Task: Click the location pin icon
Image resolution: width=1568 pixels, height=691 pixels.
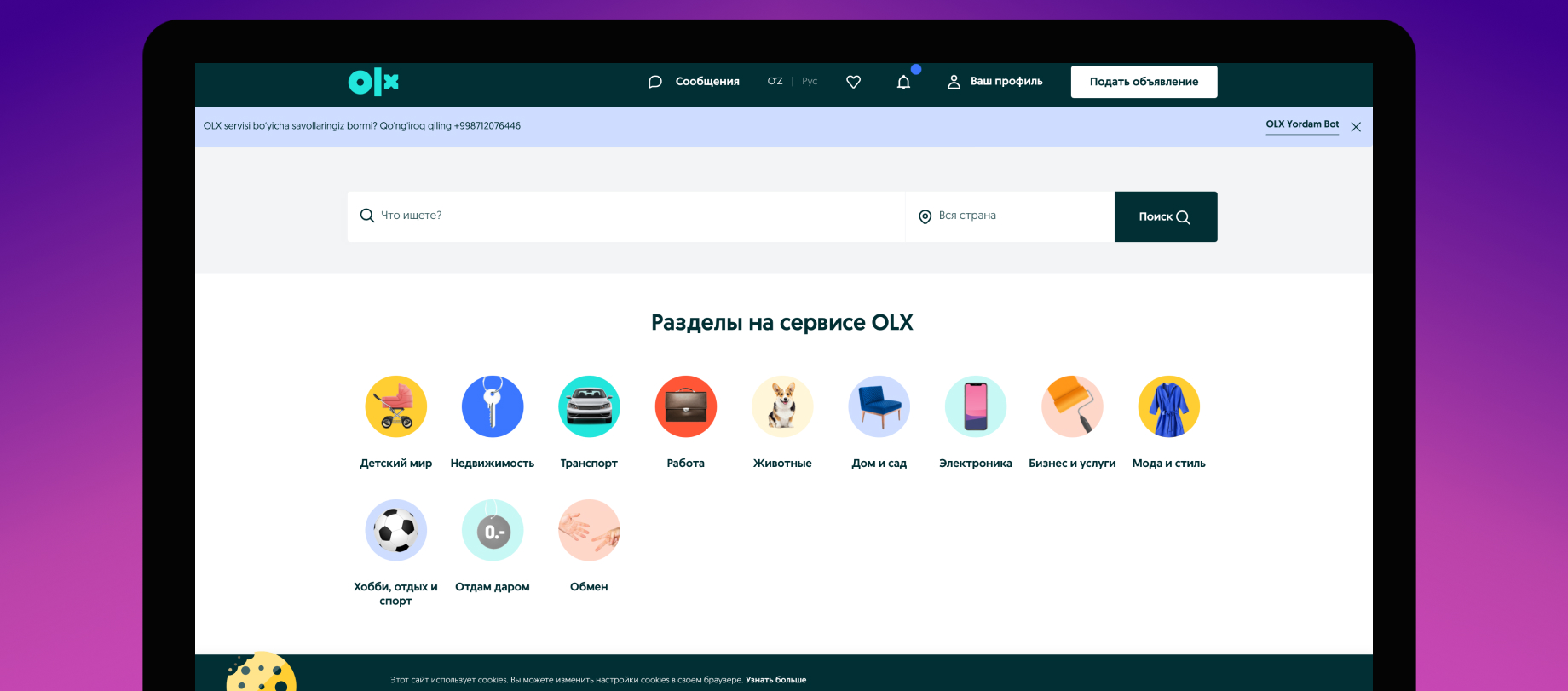Action: (x=925, y=216)
